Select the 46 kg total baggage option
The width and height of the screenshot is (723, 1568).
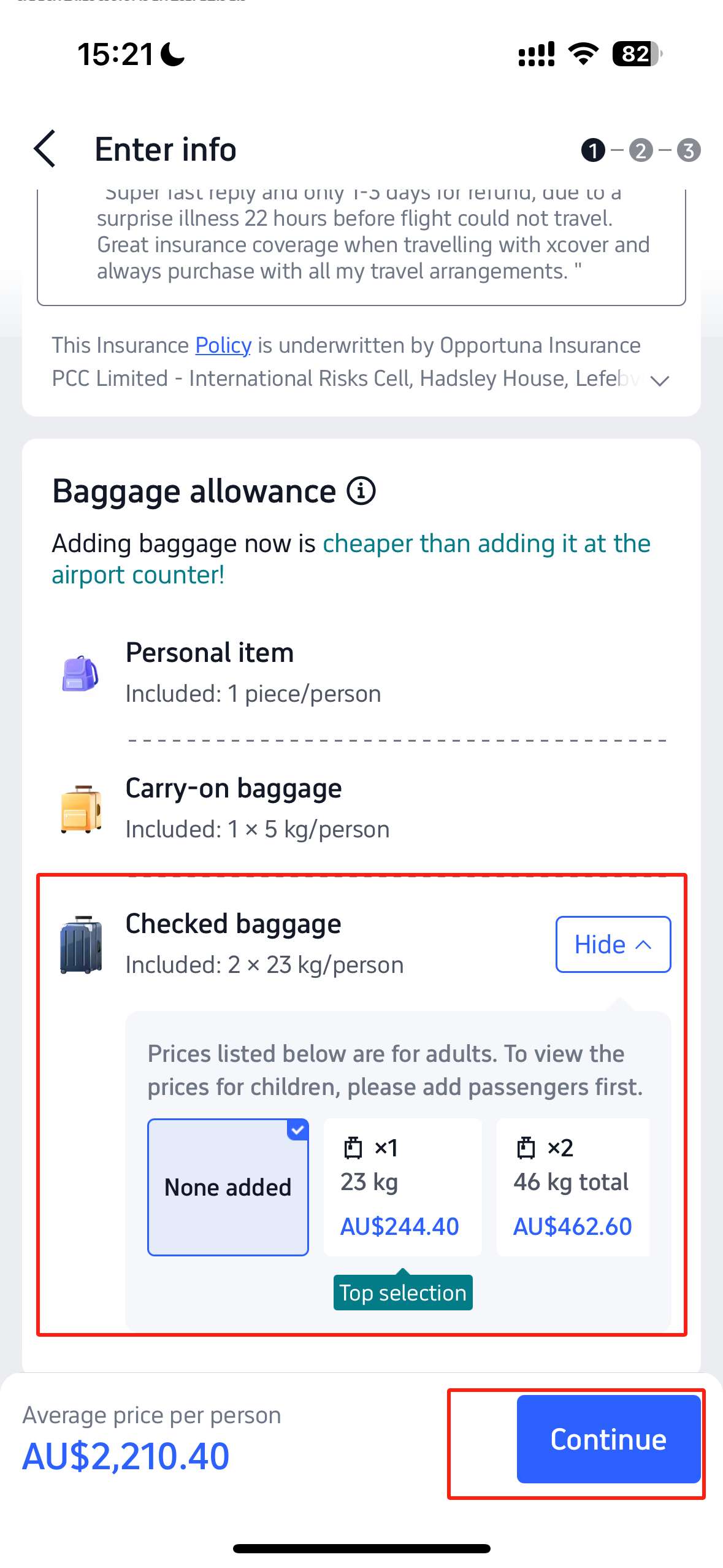tap(573, 1186)
